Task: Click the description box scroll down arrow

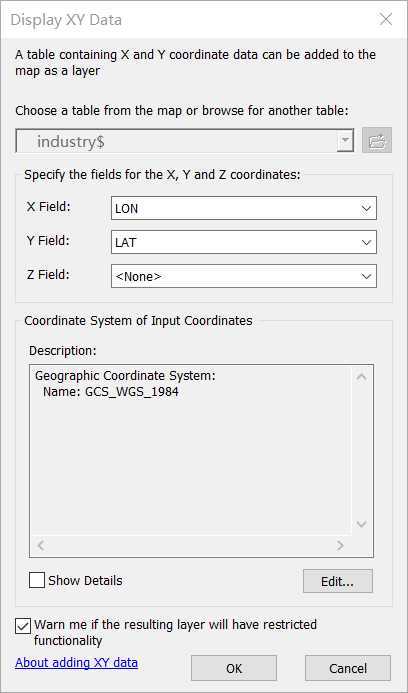Action: (362, 524)
